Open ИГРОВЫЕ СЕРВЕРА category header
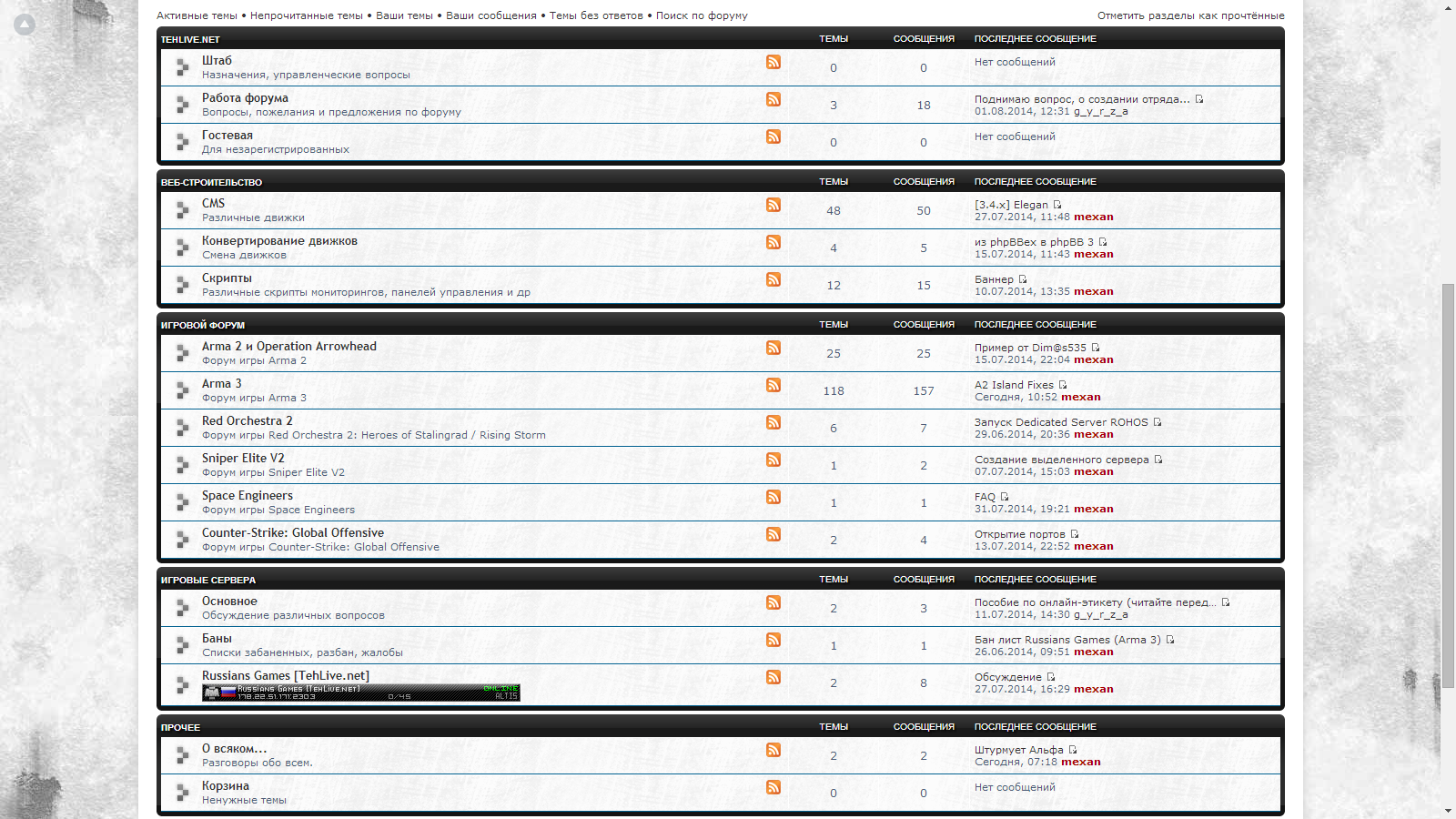The width and height of the screenshot is (1456, 819). coord(208,580)
